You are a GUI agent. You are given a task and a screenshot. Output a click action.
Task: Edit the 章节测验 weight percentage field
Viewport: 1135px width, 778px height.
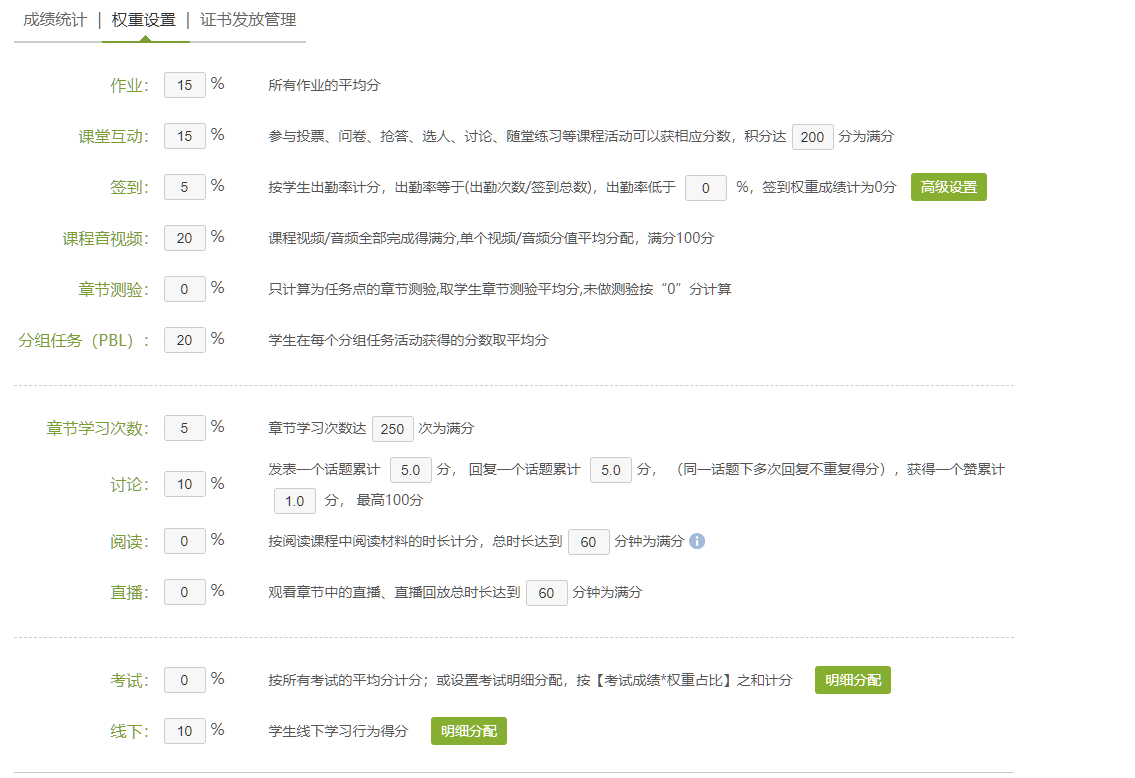pos(185,289)
